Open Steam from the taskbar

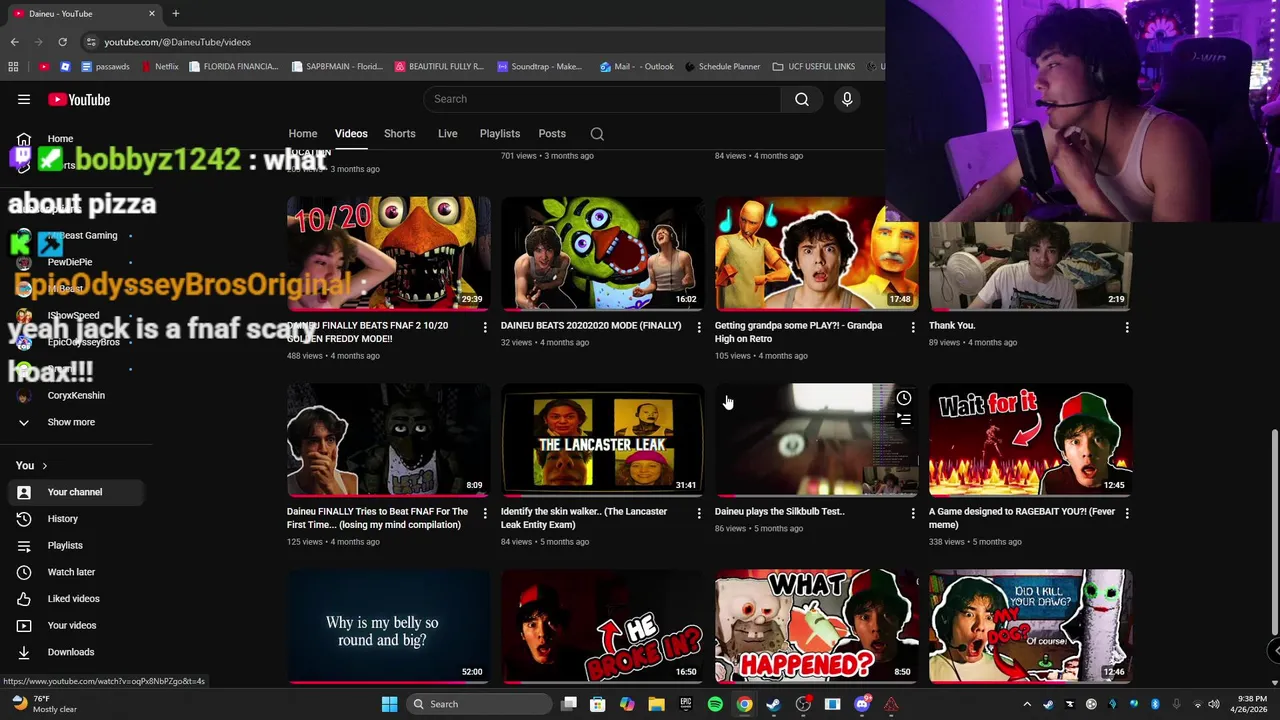pyautogui.click(x=773, y=704)
